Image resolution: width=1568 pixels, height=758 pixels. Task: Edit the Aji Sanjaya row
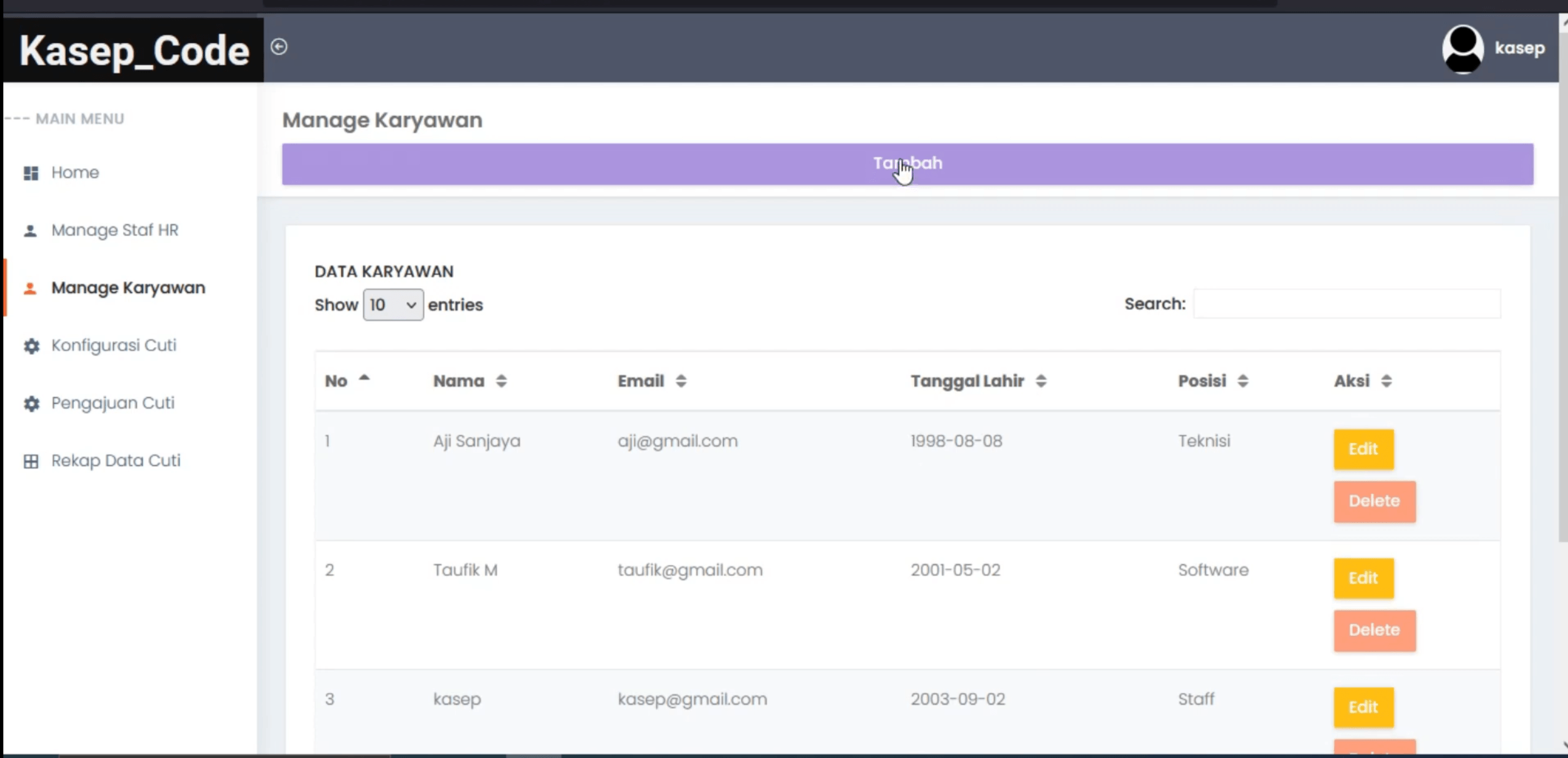pyautogui.click(x=1363, y=449)
